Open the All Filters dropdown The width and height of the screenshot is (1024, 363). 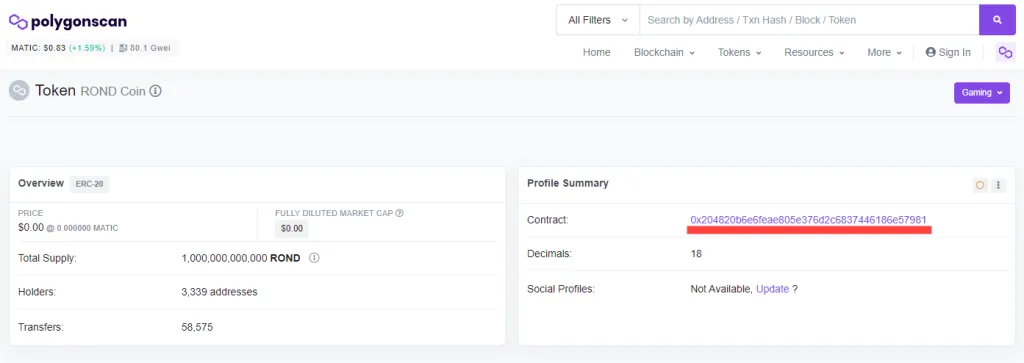point(598,20)
